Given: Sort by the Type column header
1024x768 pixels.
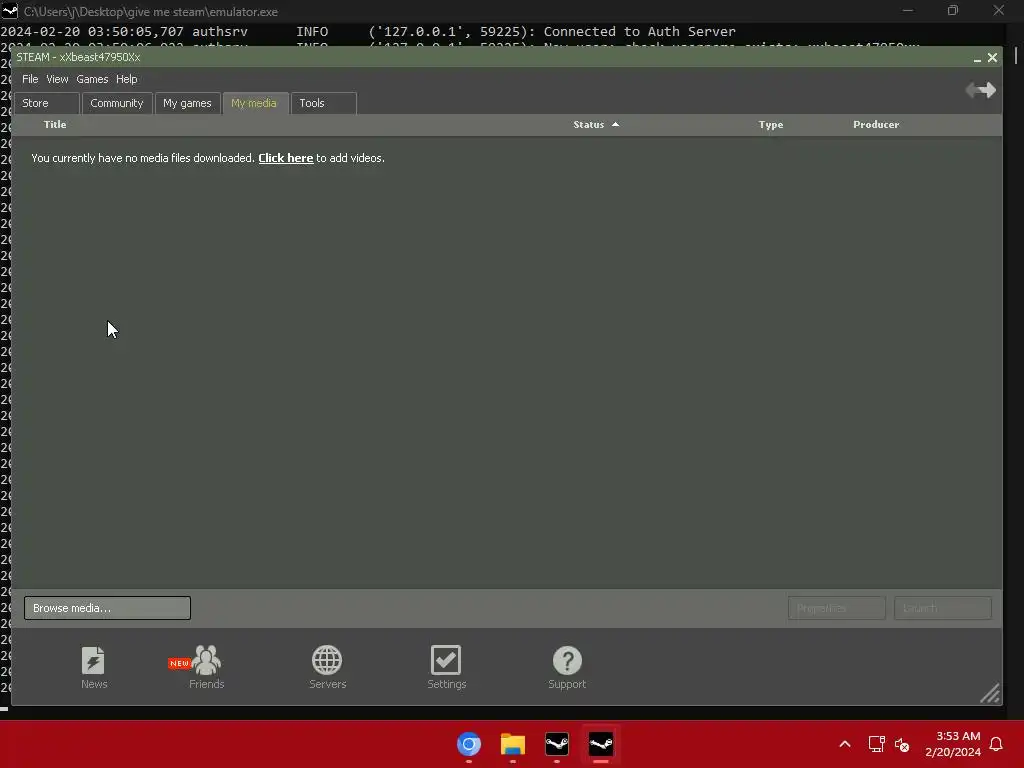Looking at the screenshot, I should pos(771,125).
